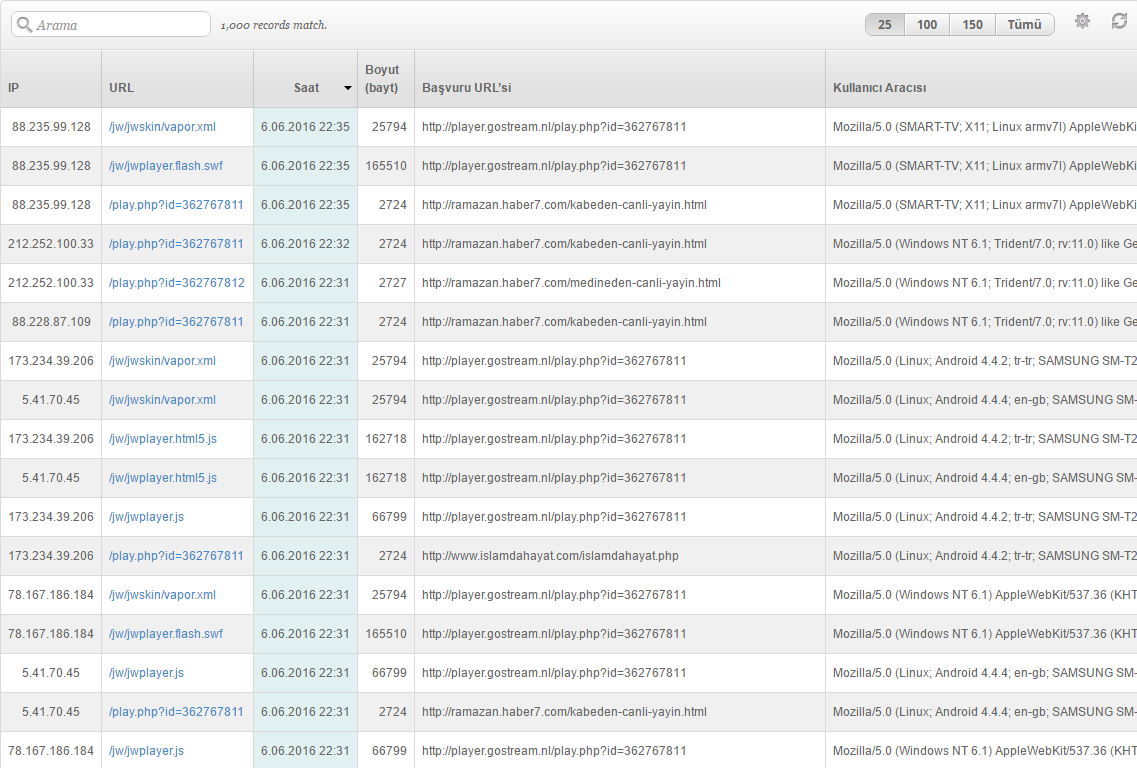Click the medineden-canli-yayin.html referrer URL
This screenshot has width=1137, height=768.
(x=571, y=283)
